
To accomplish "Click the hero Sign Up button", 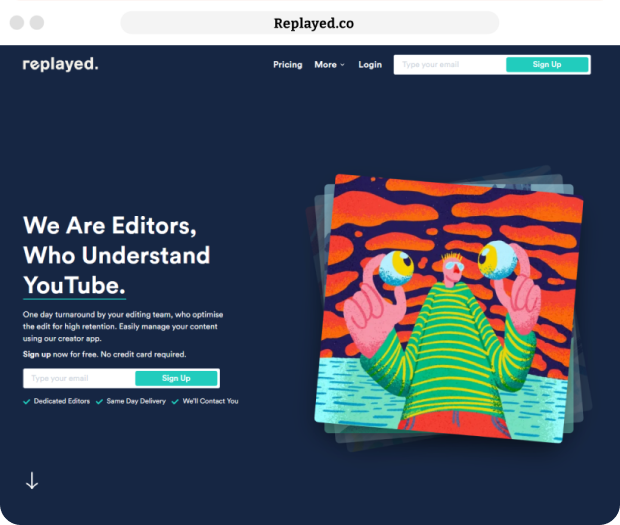I will pyautogui.click(x=176, y=378).
